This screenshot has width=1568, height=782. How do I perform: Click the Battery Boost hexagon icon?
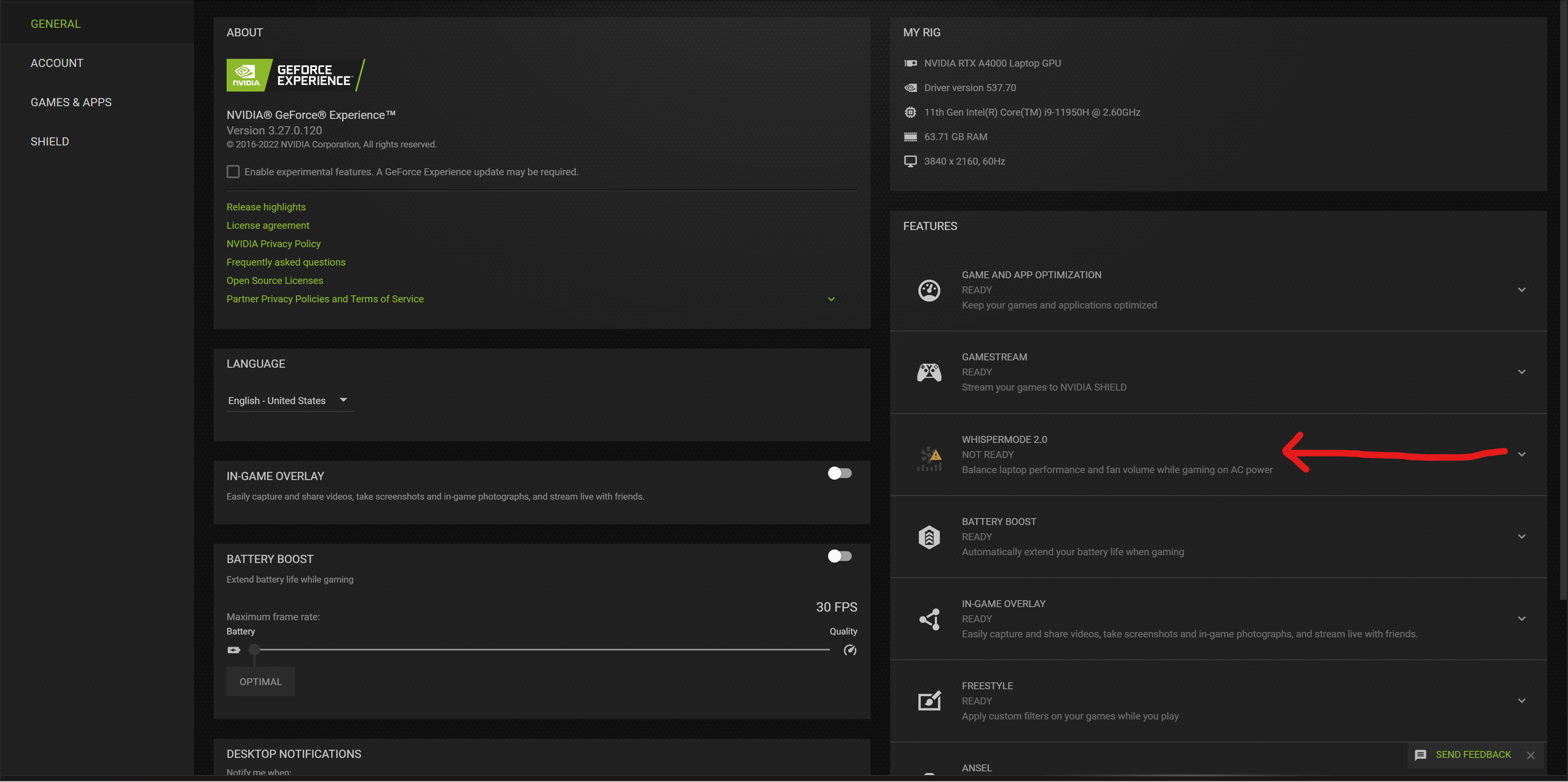click(929, 537)
